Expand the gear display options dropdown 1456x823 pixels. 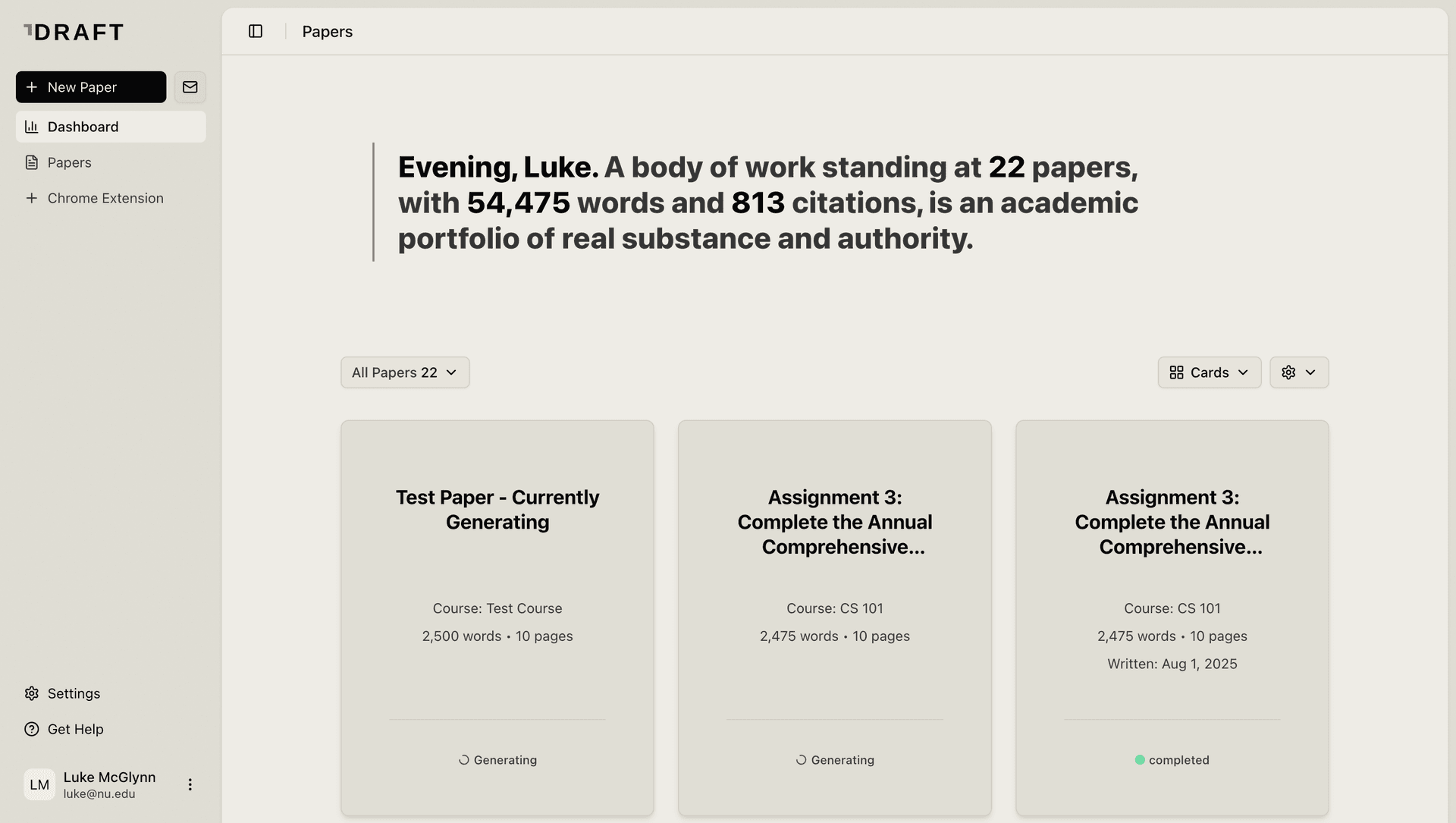(1299, 372)
